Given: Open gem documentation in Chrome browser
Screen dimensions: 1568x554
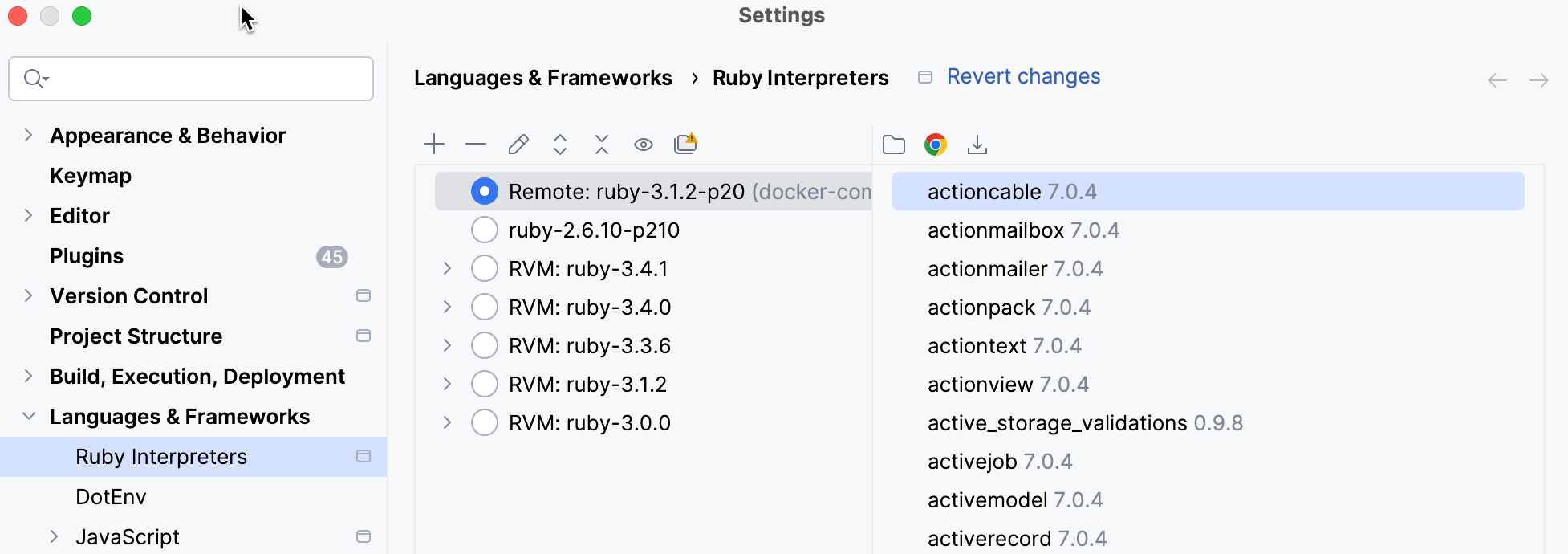Looking at the screenshot, I should tap(935, 145).
